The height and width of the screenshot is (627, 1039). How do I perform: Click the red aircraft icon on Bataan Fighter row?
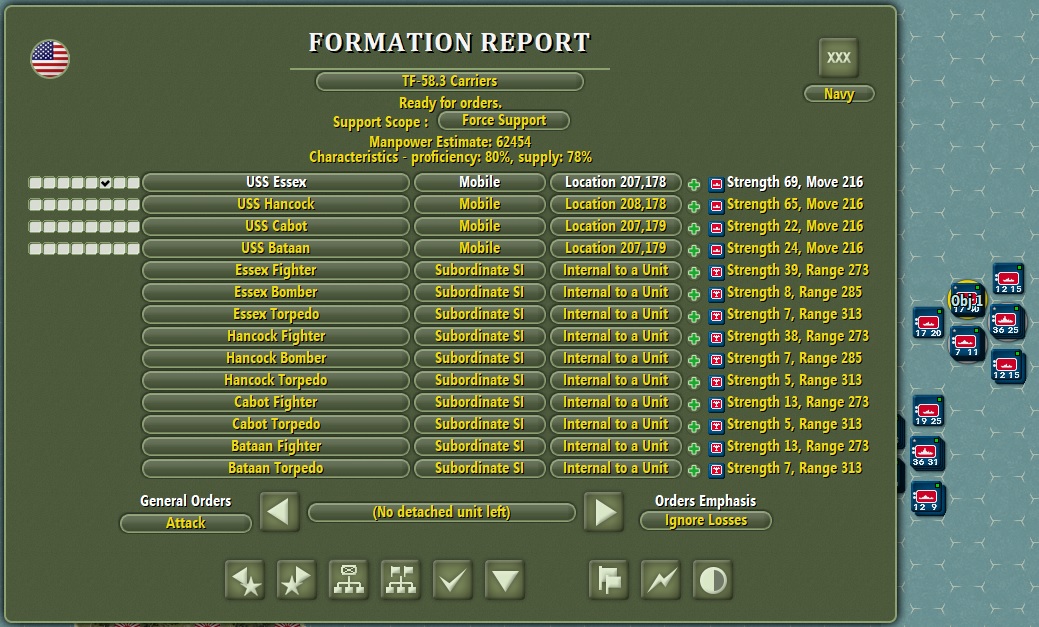click(x=716, y=448)
